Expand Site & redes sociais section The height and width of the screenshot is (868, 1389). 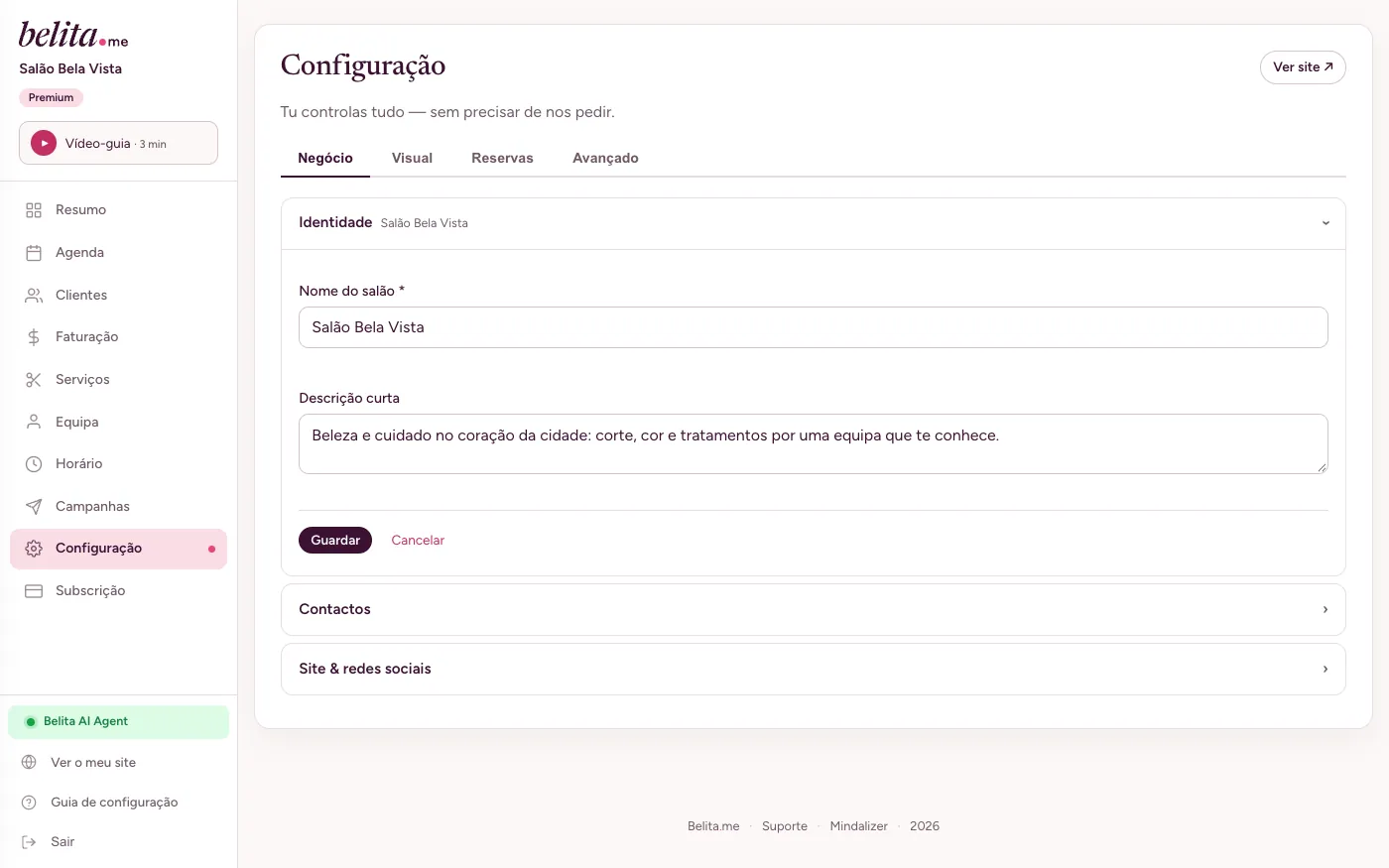pyautogui.click(x=814, y=669)
